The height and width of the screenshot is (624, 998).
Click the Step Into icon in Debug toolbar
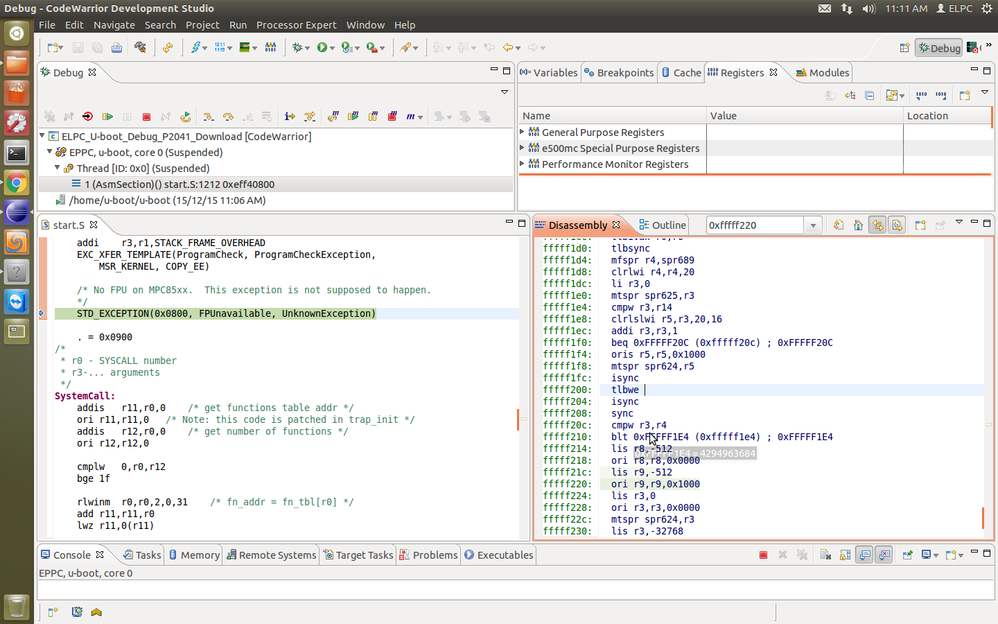point(208,117)
